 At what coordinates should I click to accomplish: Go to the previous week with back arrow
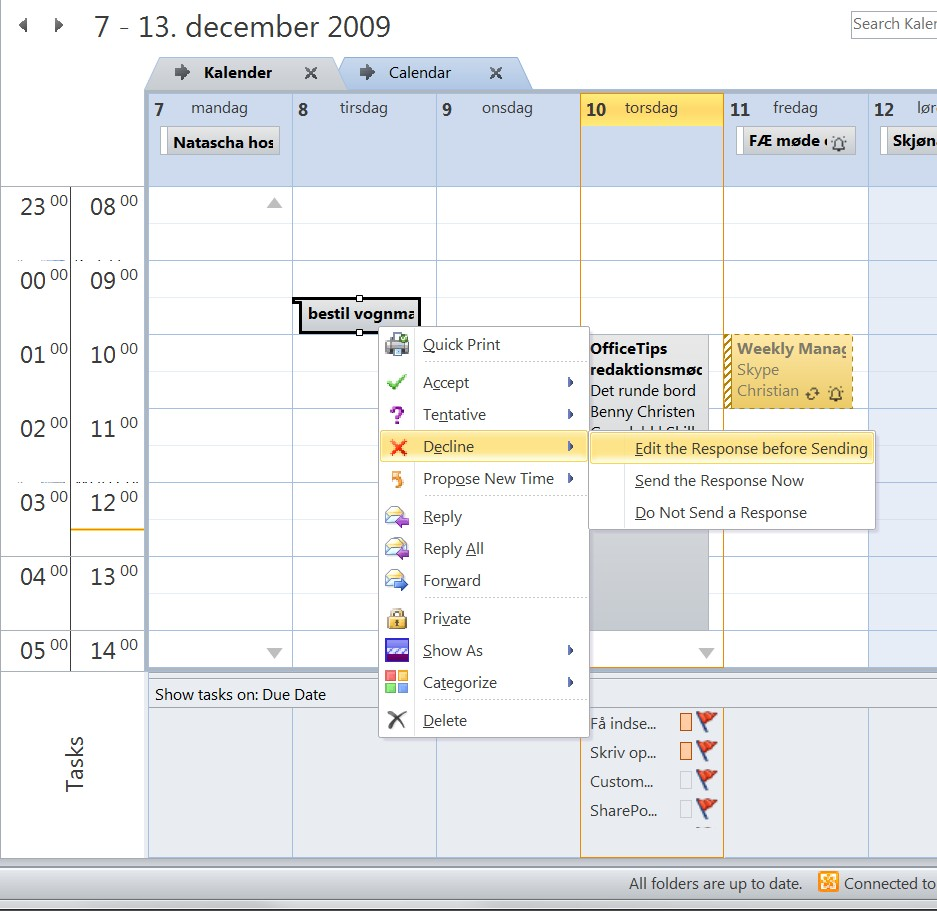click(x=23, y=25)
